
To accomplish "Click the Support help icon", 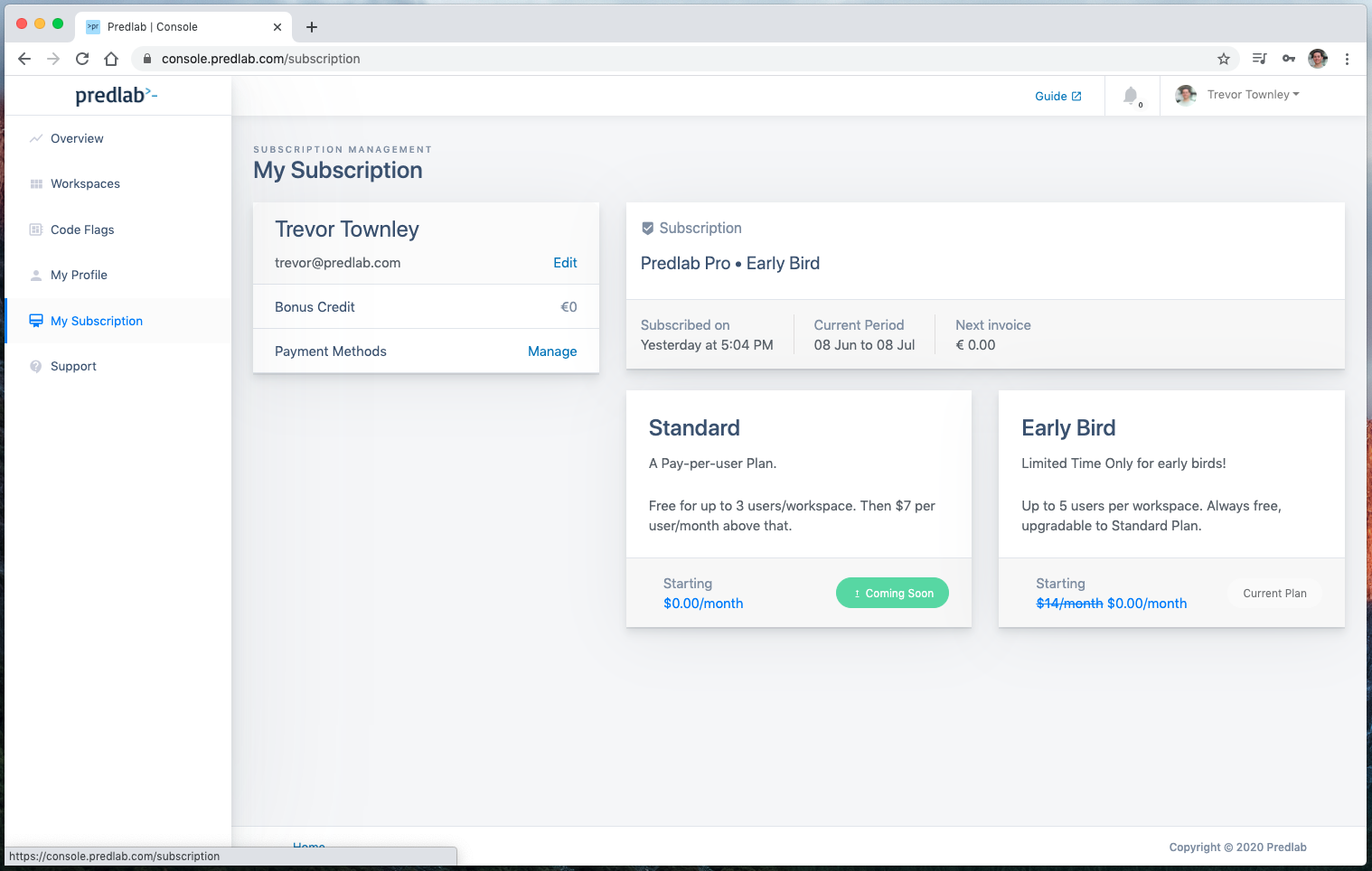I will [x=36, y=366].
